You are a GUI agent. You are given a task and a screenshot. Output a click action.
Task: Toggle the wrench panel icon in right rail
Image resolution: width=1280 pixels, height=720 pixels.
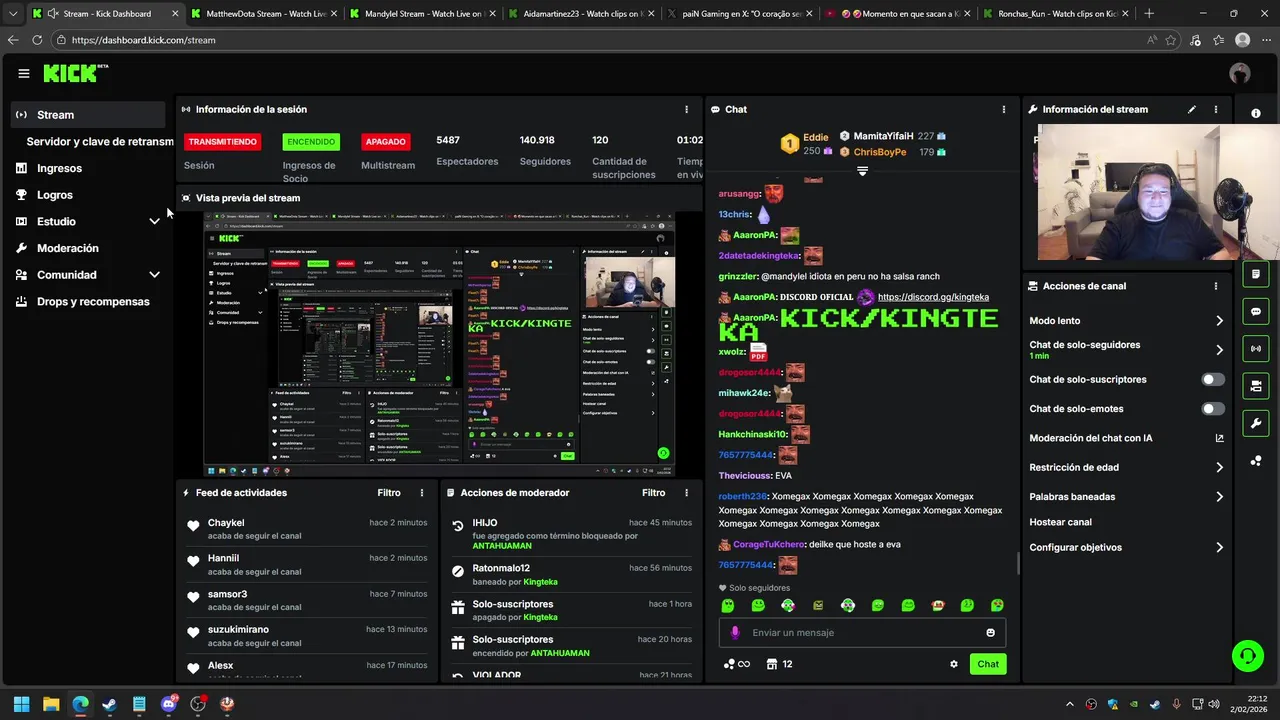click(1256, 423)
